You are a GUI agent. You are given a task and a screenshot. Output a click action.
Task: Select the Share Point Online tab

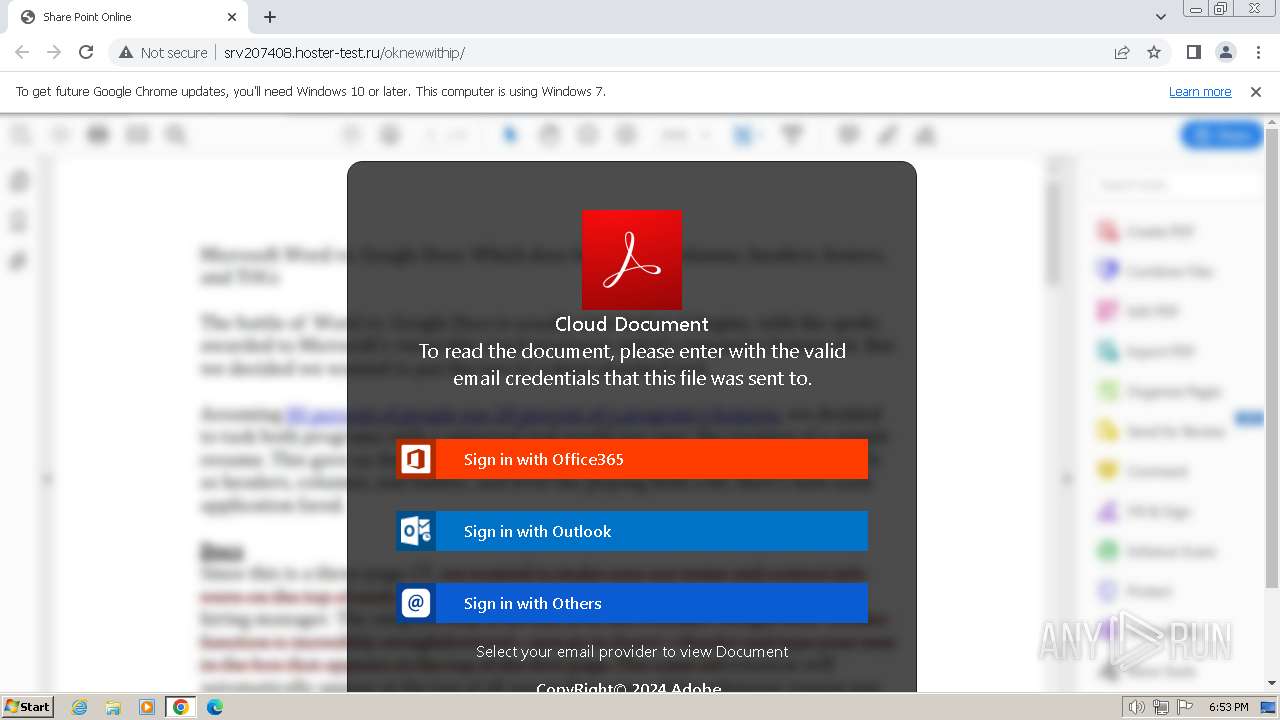click(128, 17)
